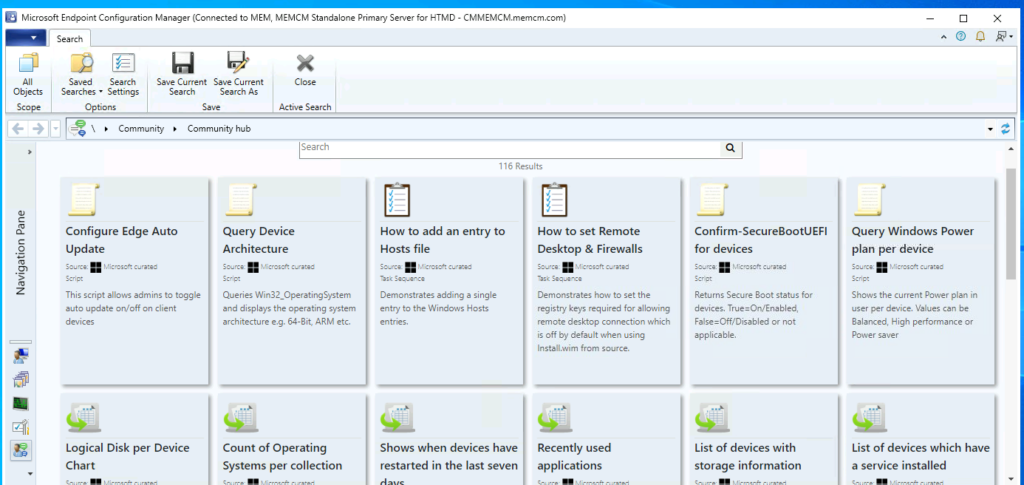Click the address bar community node icon
Viewport: 1024px width, 485px height.
78,128
